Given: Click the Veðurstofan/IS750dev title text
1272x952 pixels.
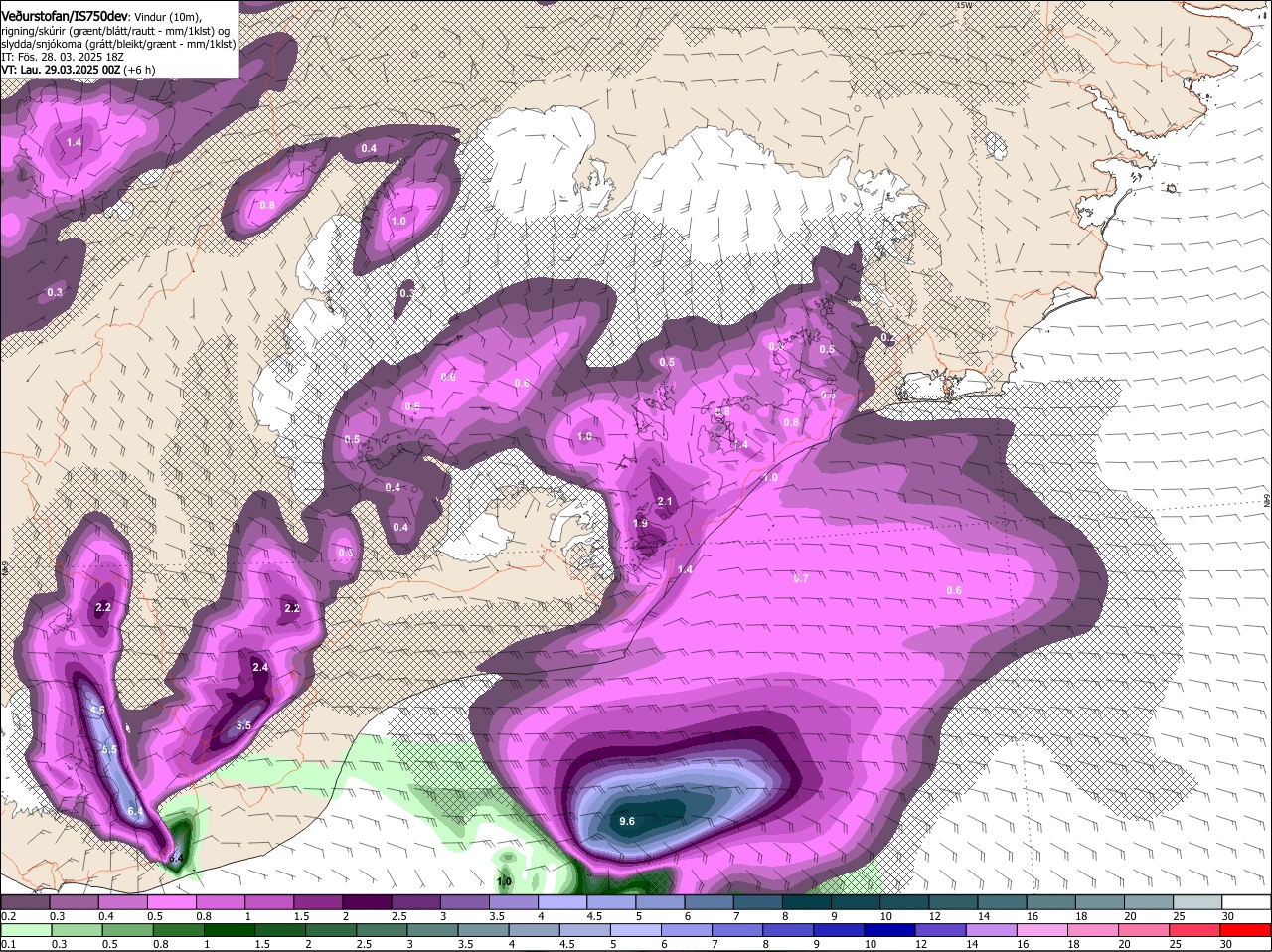Looking at the screenshot, I should tap(63, 16).
